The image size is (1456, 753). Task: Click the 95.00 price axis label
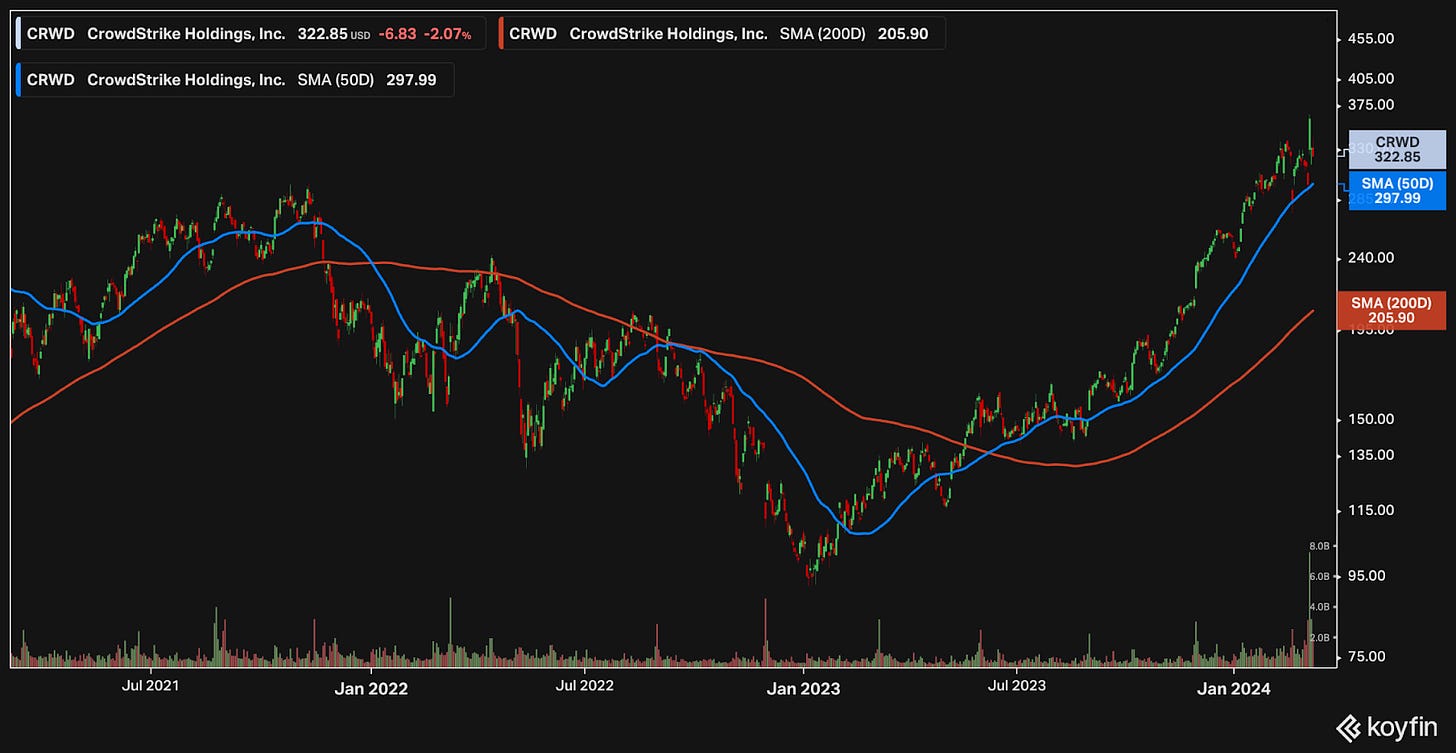point(1369,576)
